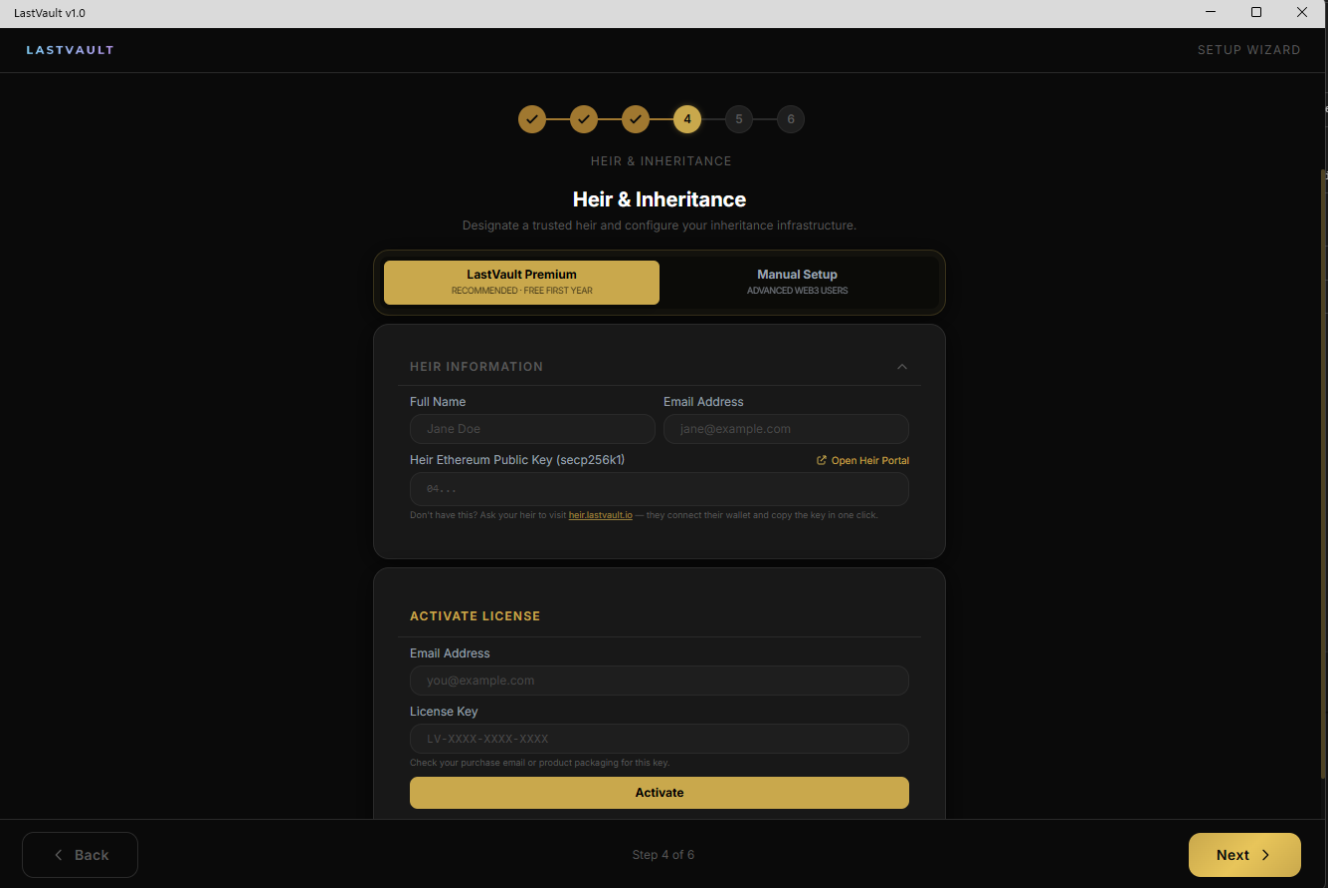Click the third completed step checkmark
Image resolution: width=1328 pixels, height=888 pixels.
click(x=635, y=120)
